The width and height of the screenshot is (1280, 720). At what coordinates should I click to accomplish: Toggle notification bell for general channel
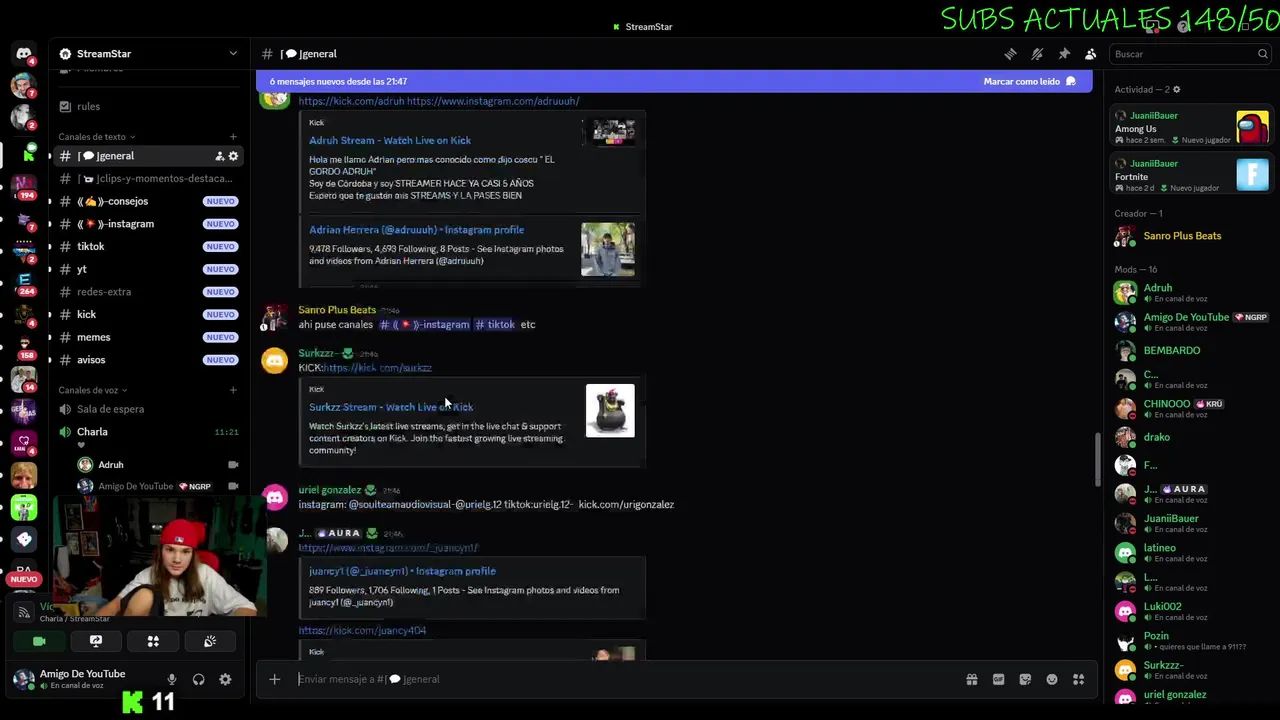[x=1037, y=54]
